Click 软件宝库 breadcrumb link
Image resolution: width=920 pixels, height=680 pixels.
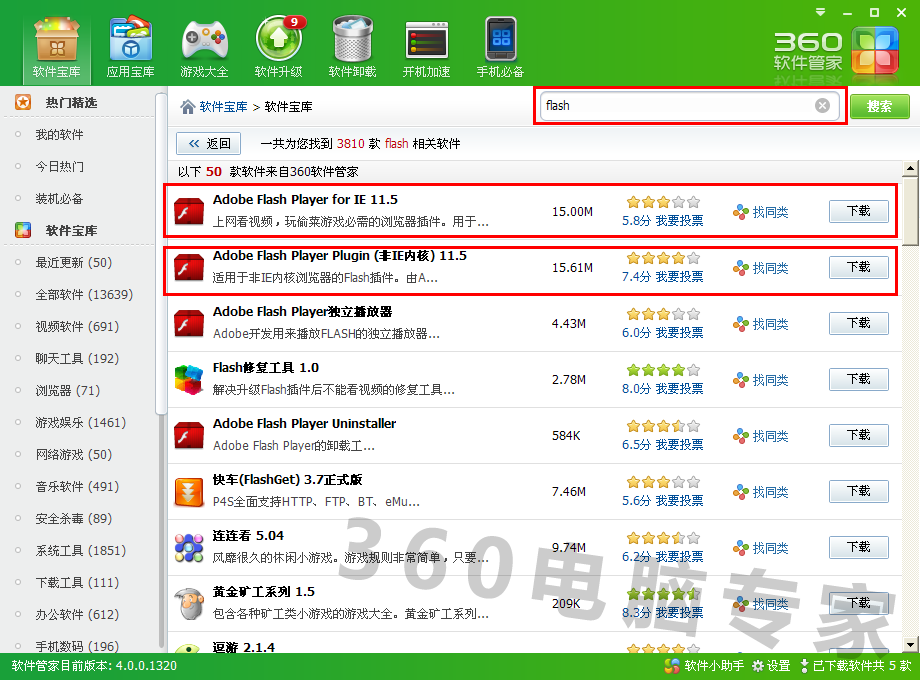click(x=223, y=107)
